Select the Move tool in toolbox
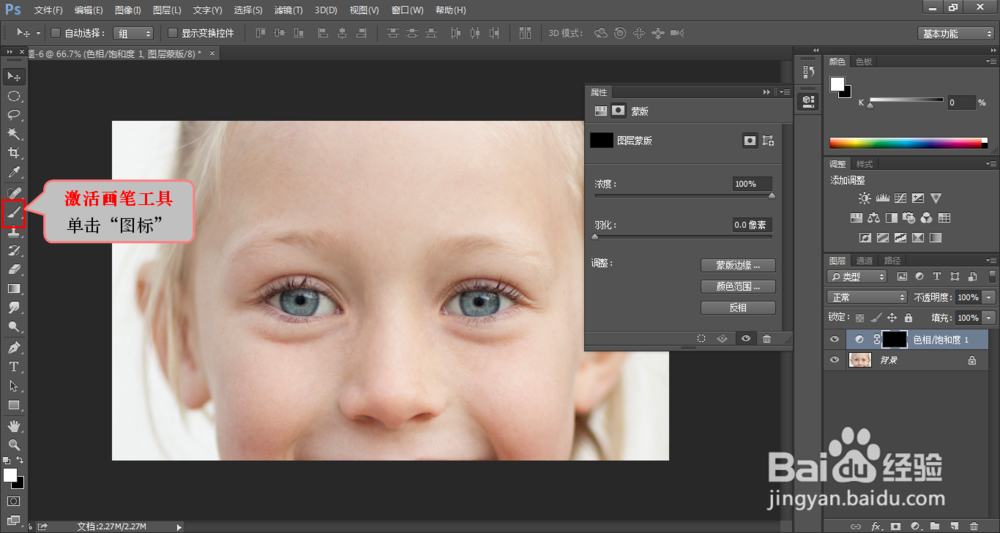Image resolution: width=1000 pixels, height=533 pixels. pyautogui.click(x=13, y=77)
